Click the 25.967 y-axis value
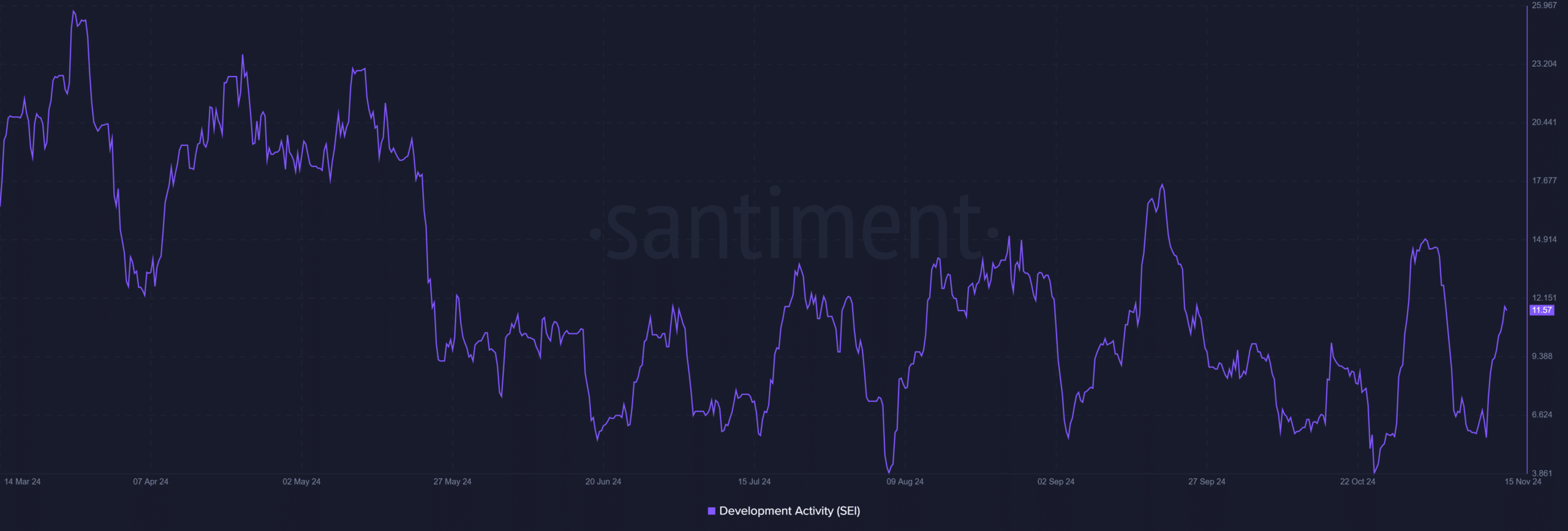Viewport: 1568px width, 531px height. [x=1544, y=6]
